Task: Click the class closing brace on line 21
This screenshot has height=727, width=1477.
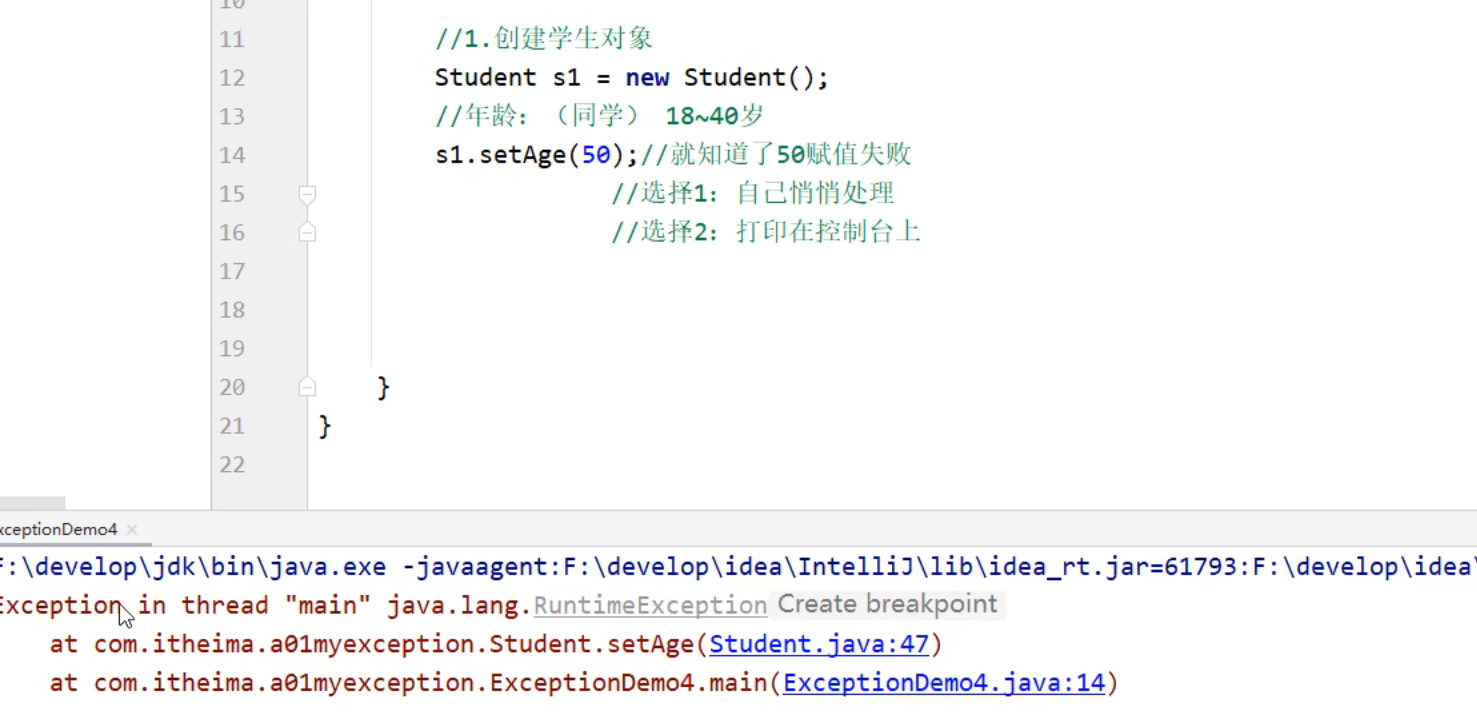Action: coord(324,426)
